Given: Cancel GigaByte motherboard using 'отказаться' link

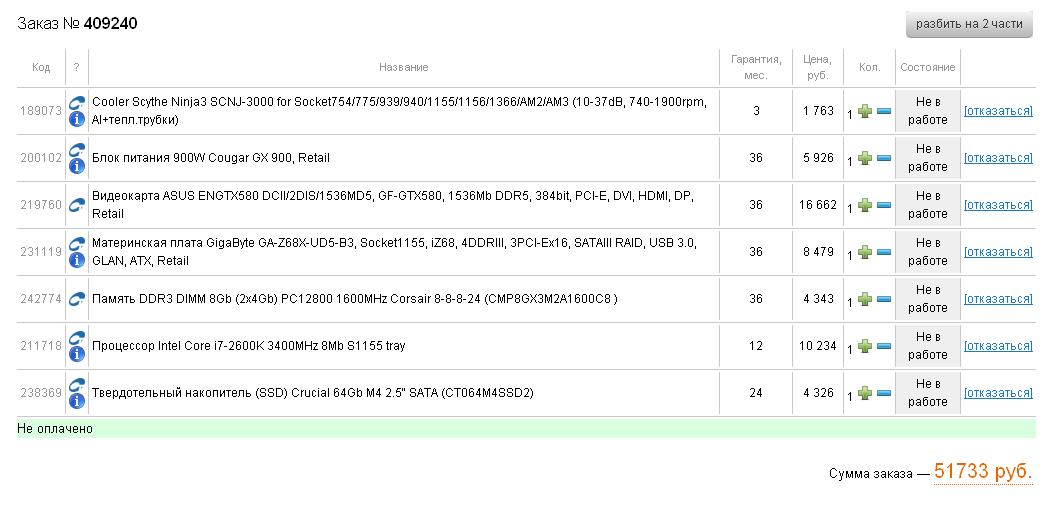Looking at the screenshot, I should (x=998, y=252).
